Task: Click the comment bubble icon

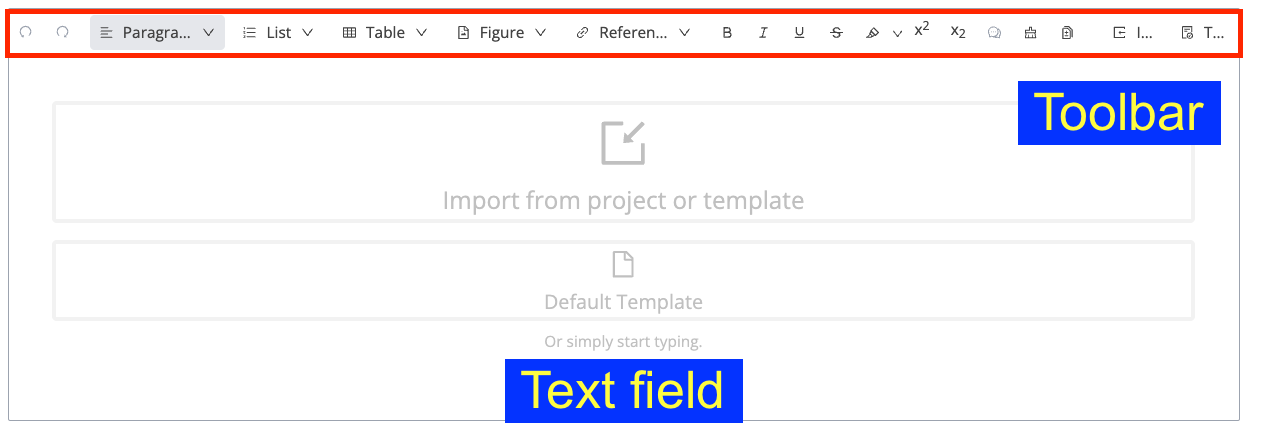Action: click(994, 33)
